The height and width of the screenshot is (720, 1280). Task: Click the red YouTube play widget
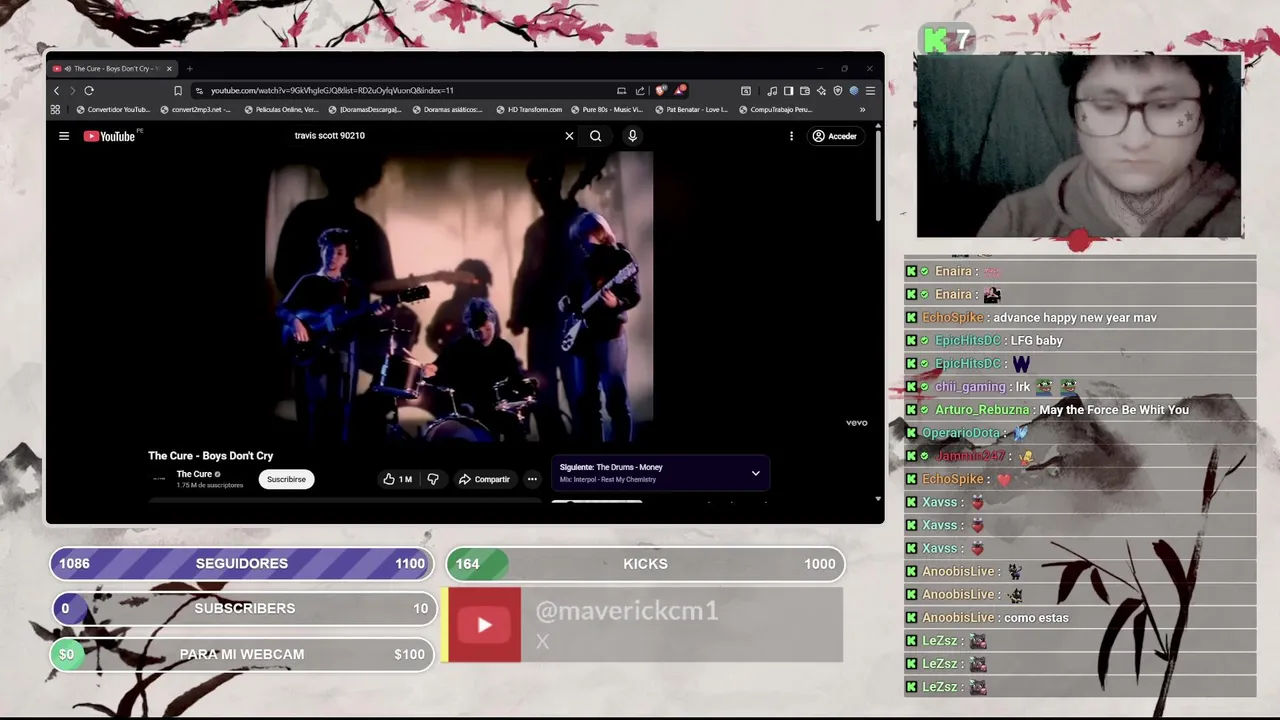[484, 625]
